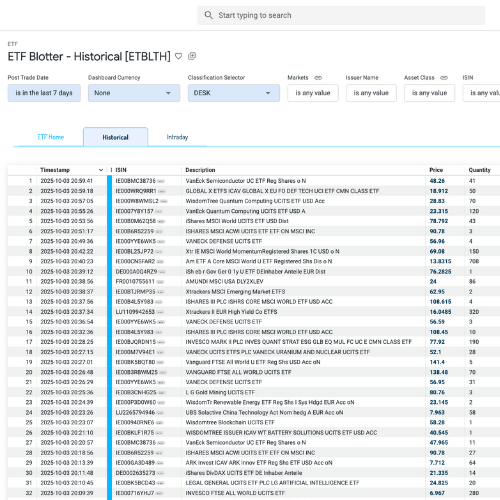This screenshot has height=500, width=500.
Task: Click the price value 141.4
Action: click(437, 362)
